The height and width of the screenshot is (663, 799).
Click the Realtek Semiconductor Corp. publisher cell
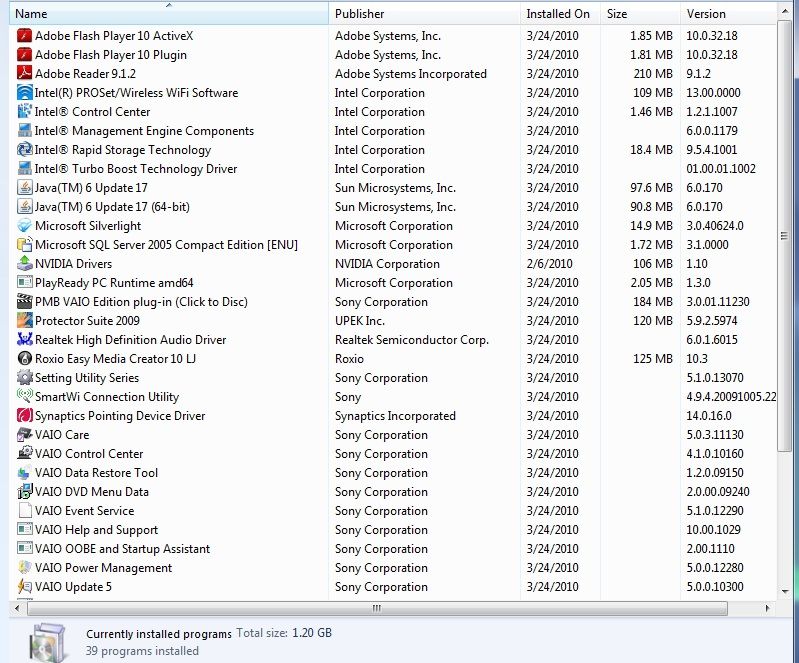(x=412, y=340)
